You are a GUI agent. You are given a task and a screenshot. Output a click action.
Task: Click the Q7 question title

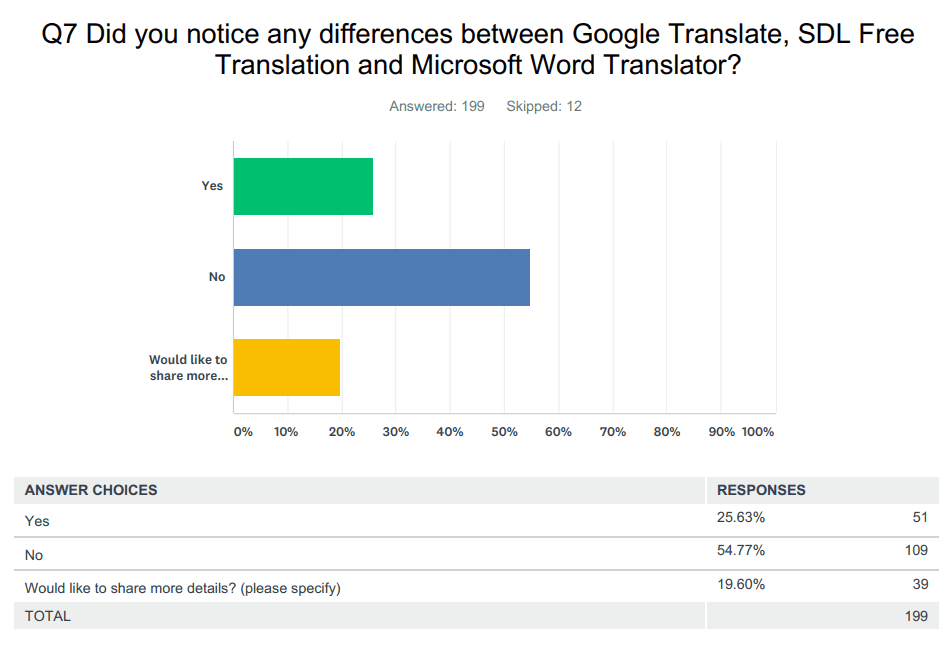(477, 49)
